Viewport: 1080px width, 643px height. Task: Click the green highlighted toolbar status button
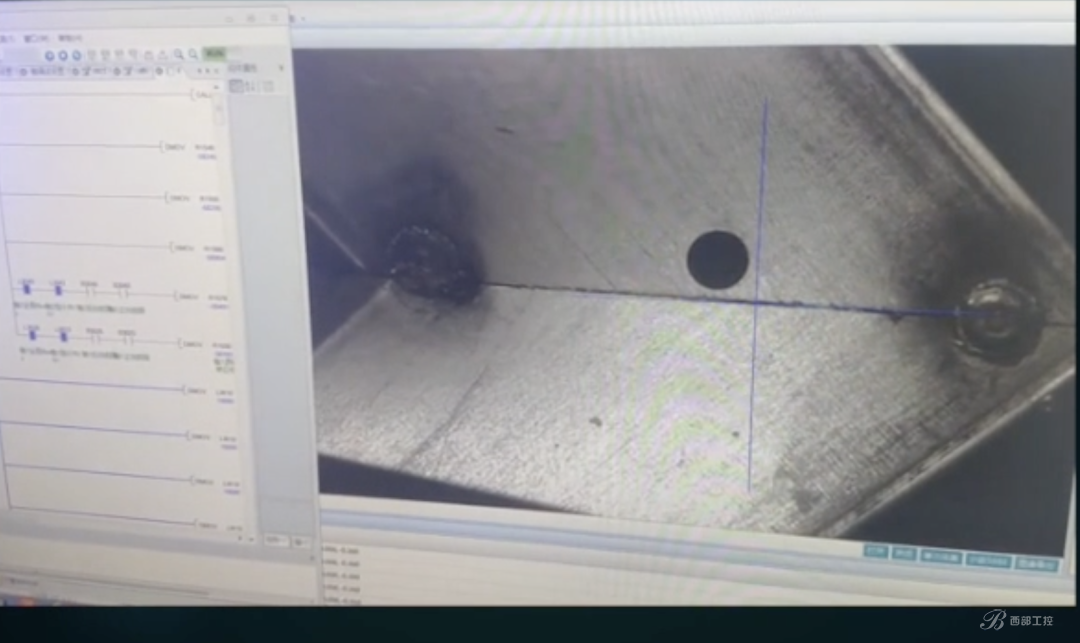pos(214,54)
